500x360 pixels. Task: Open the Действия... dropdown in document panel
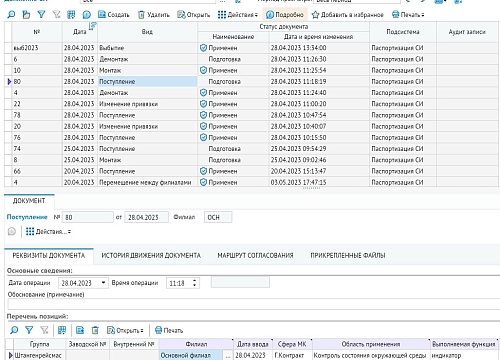48,231
